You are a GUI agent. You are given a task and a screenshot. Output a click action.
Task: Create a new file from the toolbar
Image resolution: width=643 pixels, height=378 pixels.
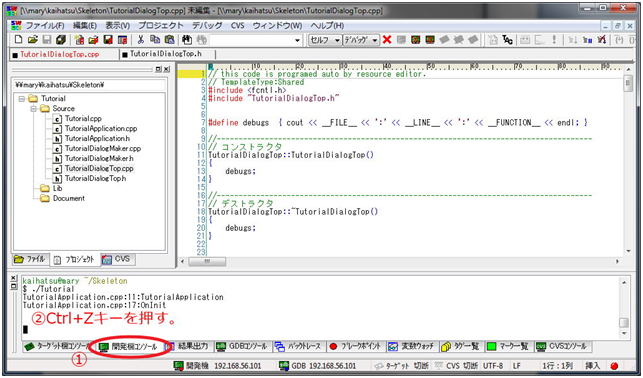click(18, 40)
